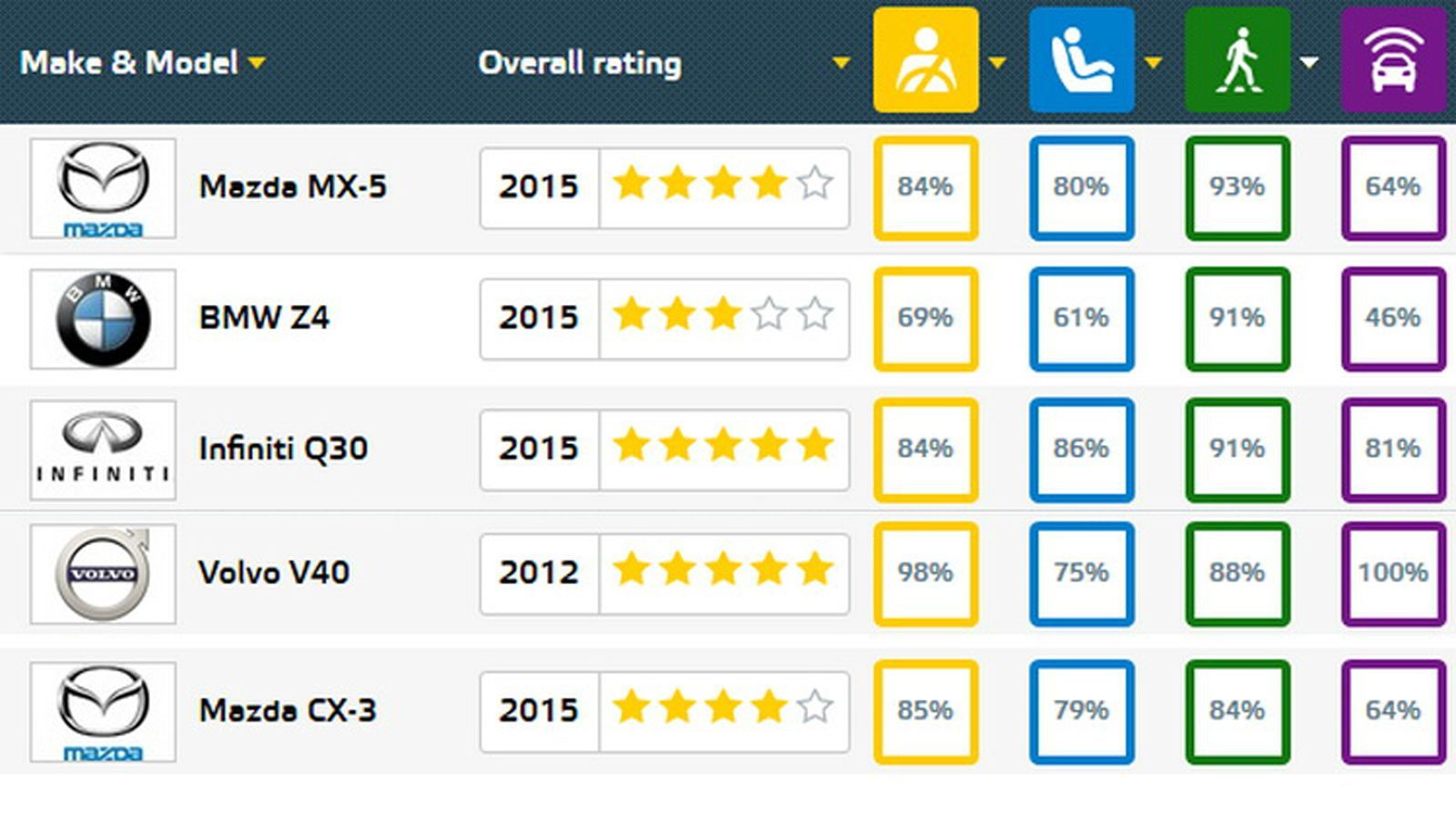Open the Mazda MX-5 model link
The width and height of the screenshot is (1456, 819).
pyautogui.click(x=293, y=187)
